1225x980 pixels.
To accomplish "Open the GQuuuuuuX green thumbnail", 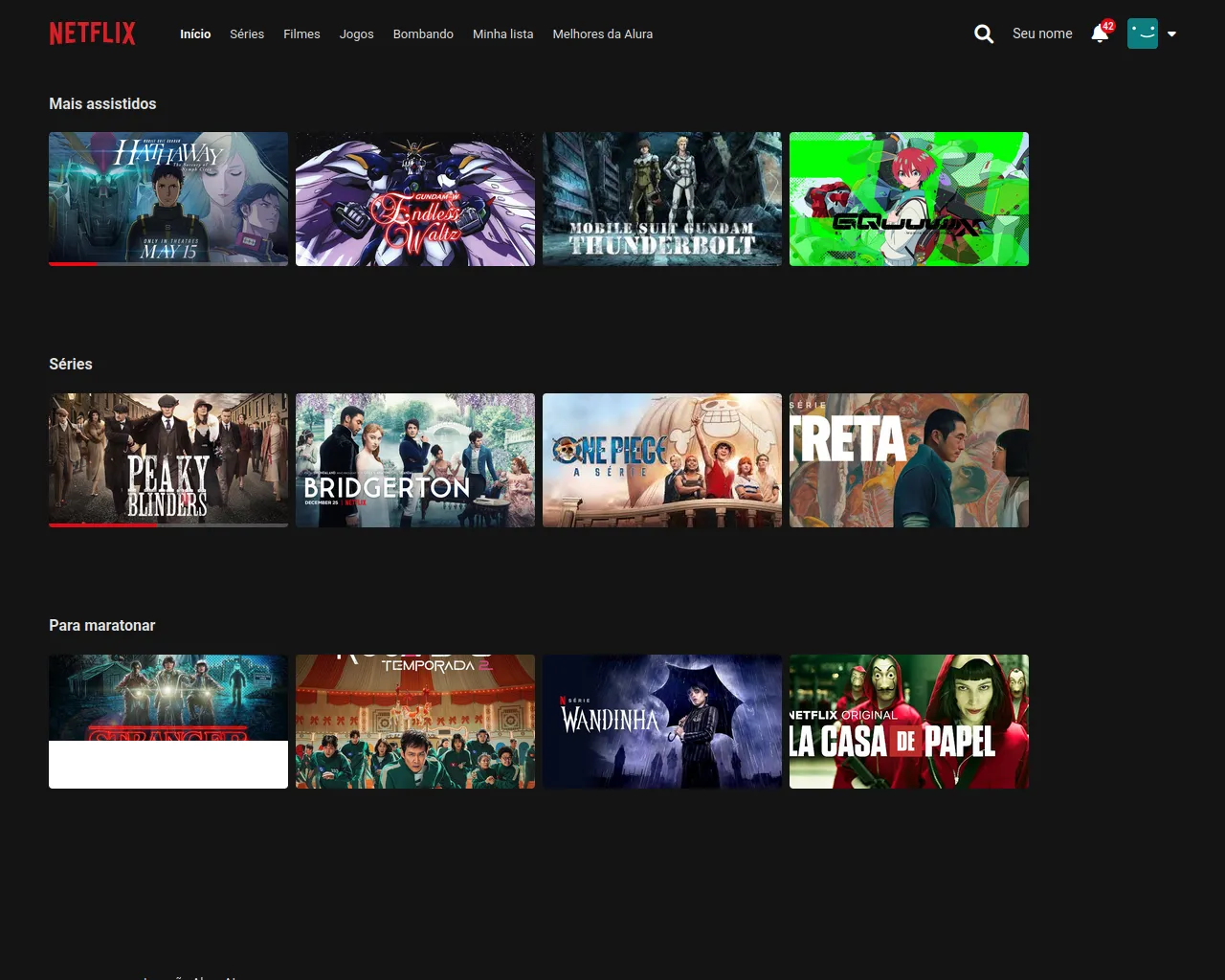I will coord(909,199).
